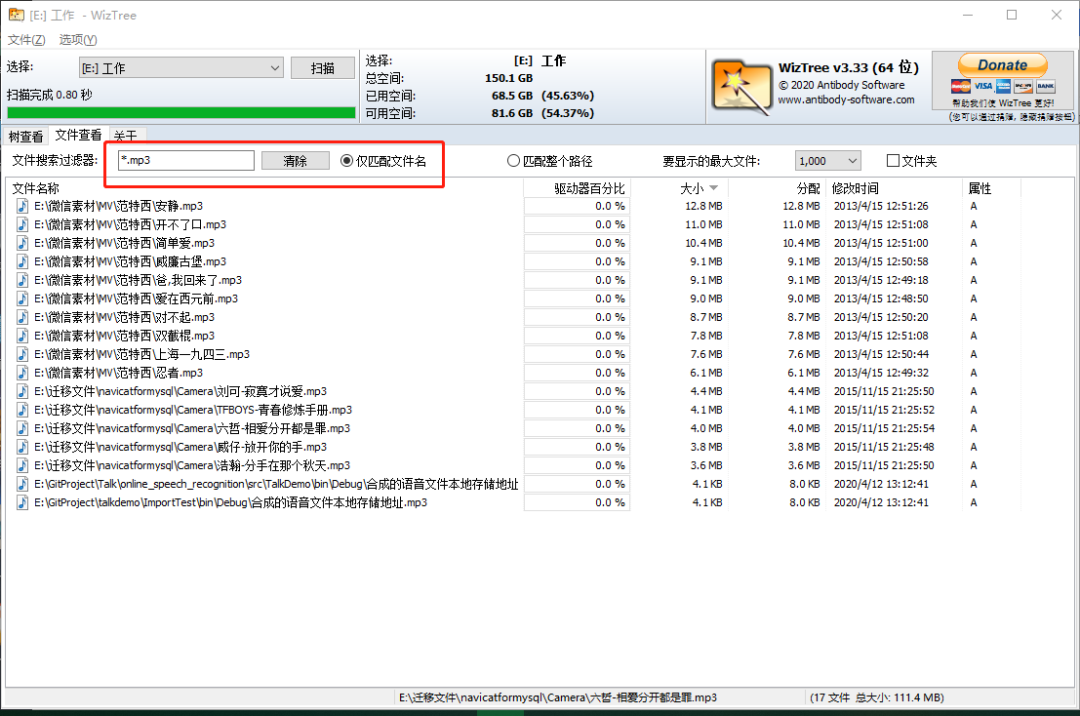Tick the 文件夹 checkbox
Viewport: 1080px width, 716px height.
pyautogui.click(x=893, y=161)
